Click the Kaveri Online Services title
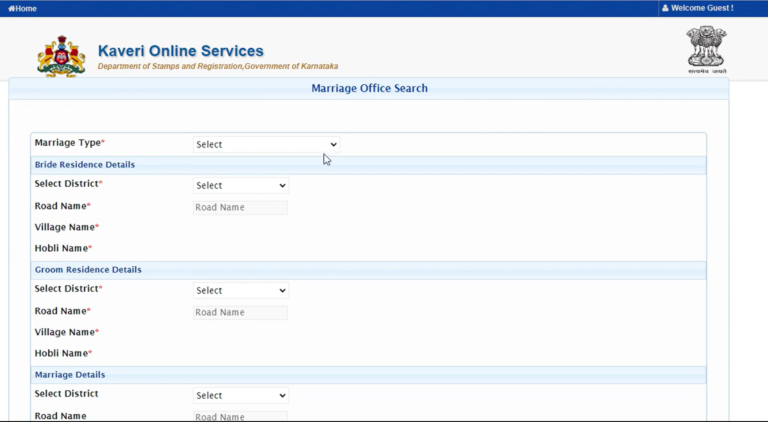 pos(181,51)
